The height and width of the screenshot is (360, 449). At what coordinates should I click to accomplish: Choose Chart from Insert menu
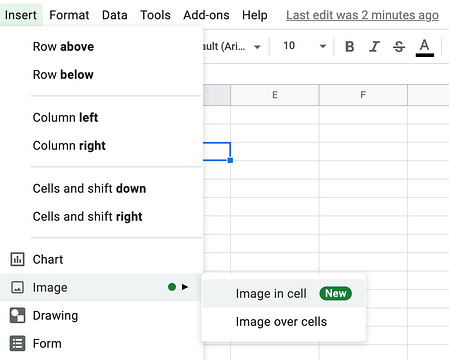coord(101,259)
